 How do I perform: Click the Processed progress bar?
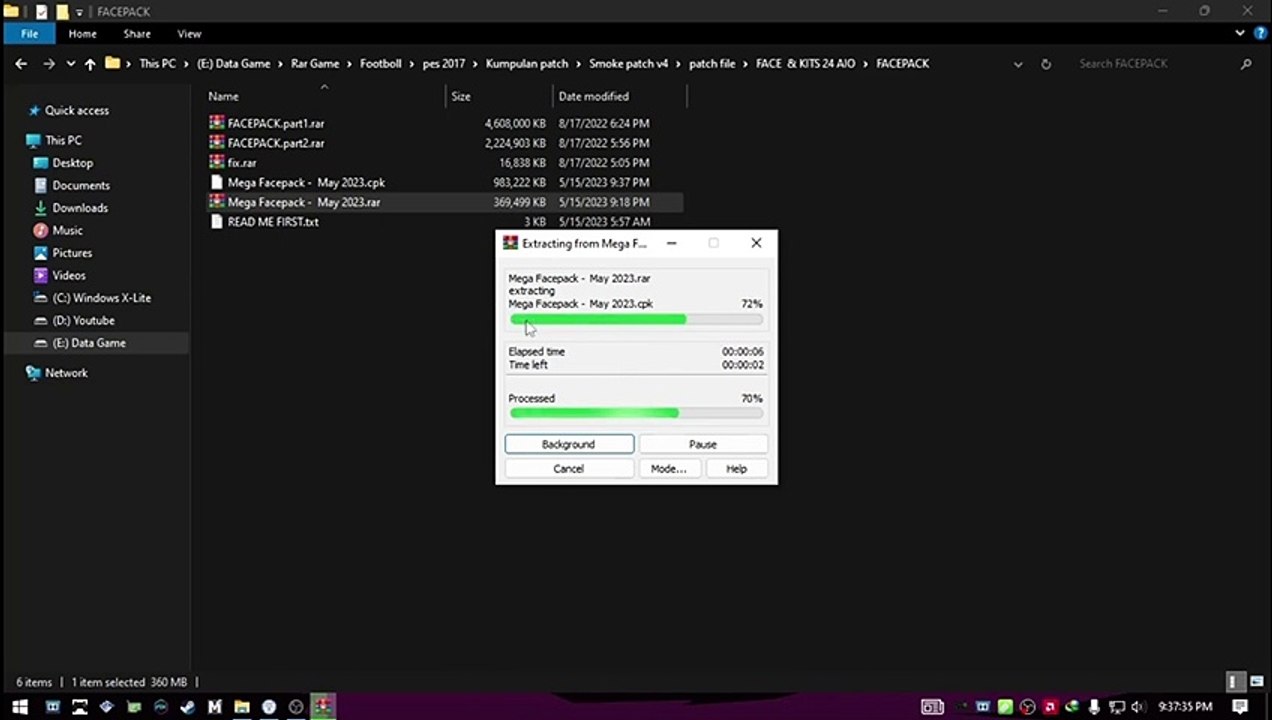pos(636,413)
